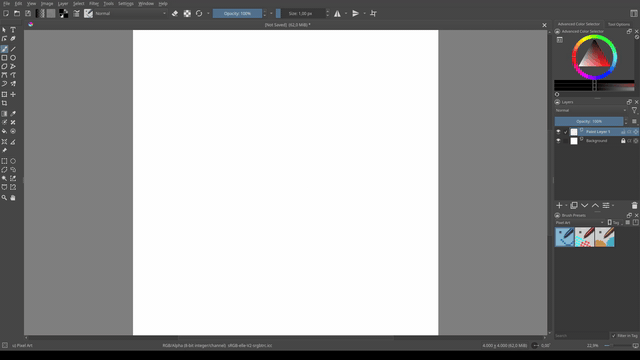Activate the Crop tool
This screenshot has width=640, height=360.
tap(4, 103)
